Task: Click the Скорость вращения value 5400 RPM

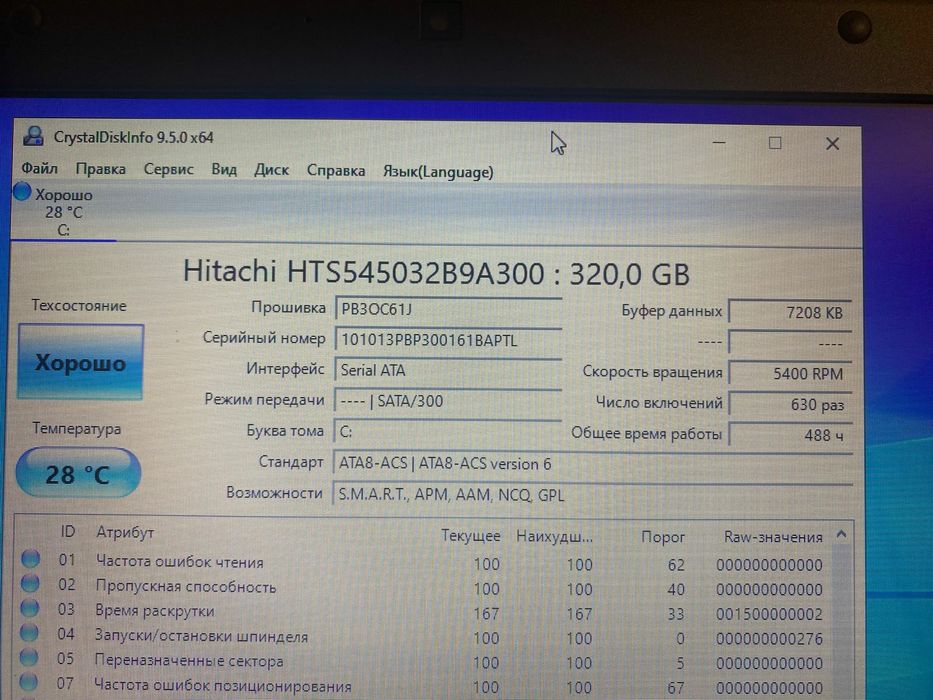Action: click(790, 374)
